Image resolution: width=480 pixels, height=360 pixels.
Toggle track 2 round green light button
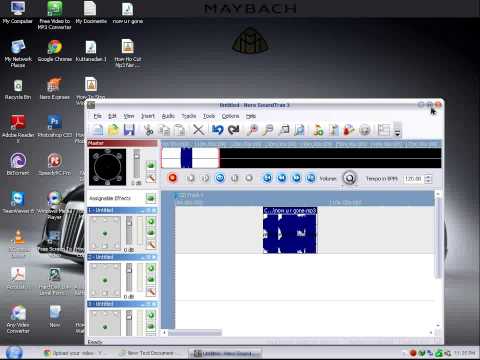tap(151, 268)
